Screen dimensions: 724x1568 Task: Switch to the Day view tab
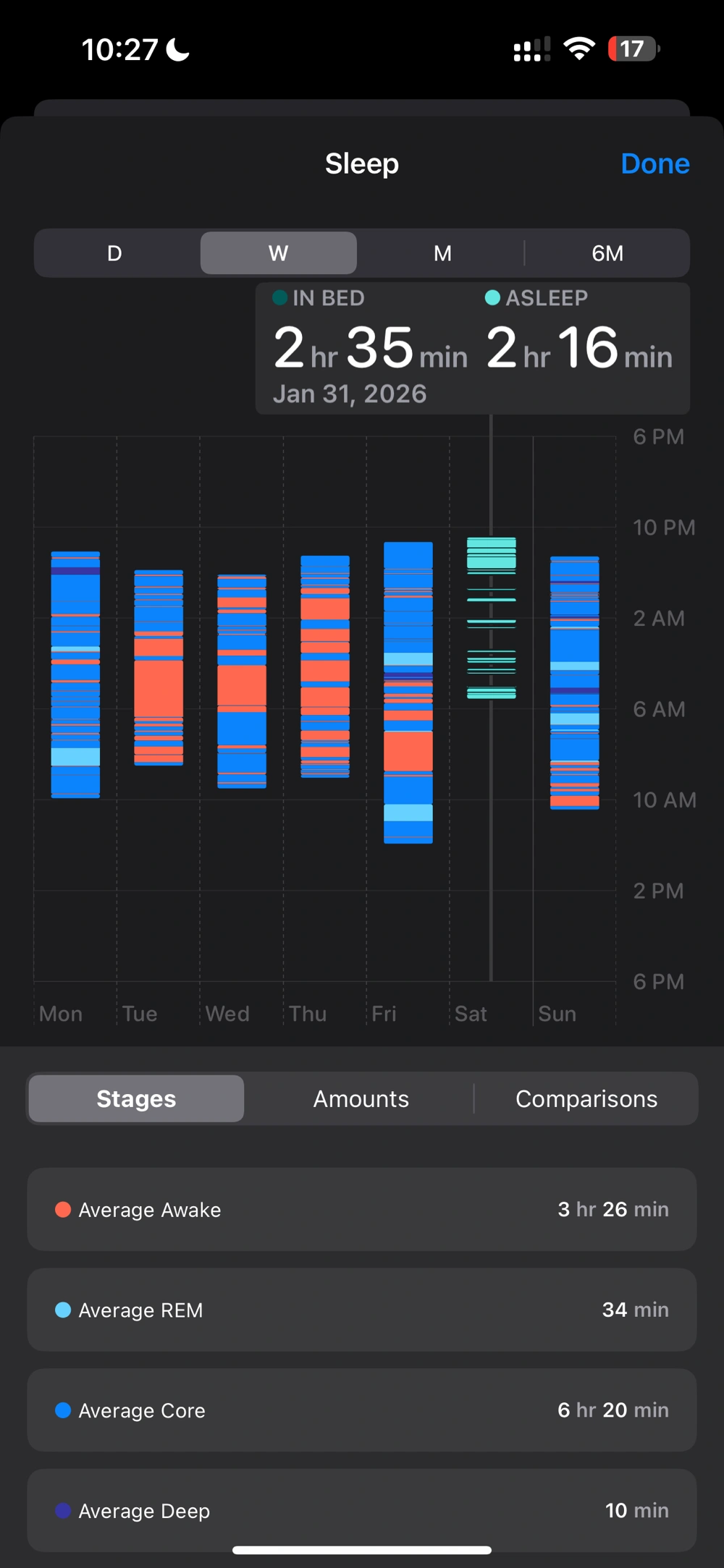pos(114,253)
